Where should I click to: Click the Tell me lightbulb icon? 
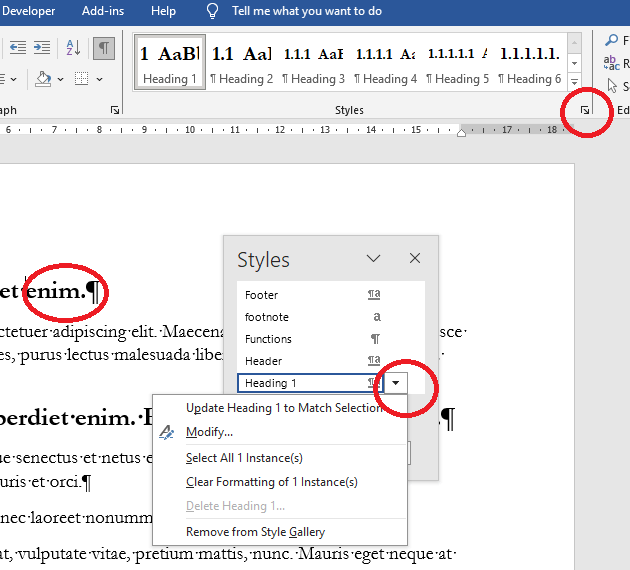pyautogui.click(x=212, y=11)
